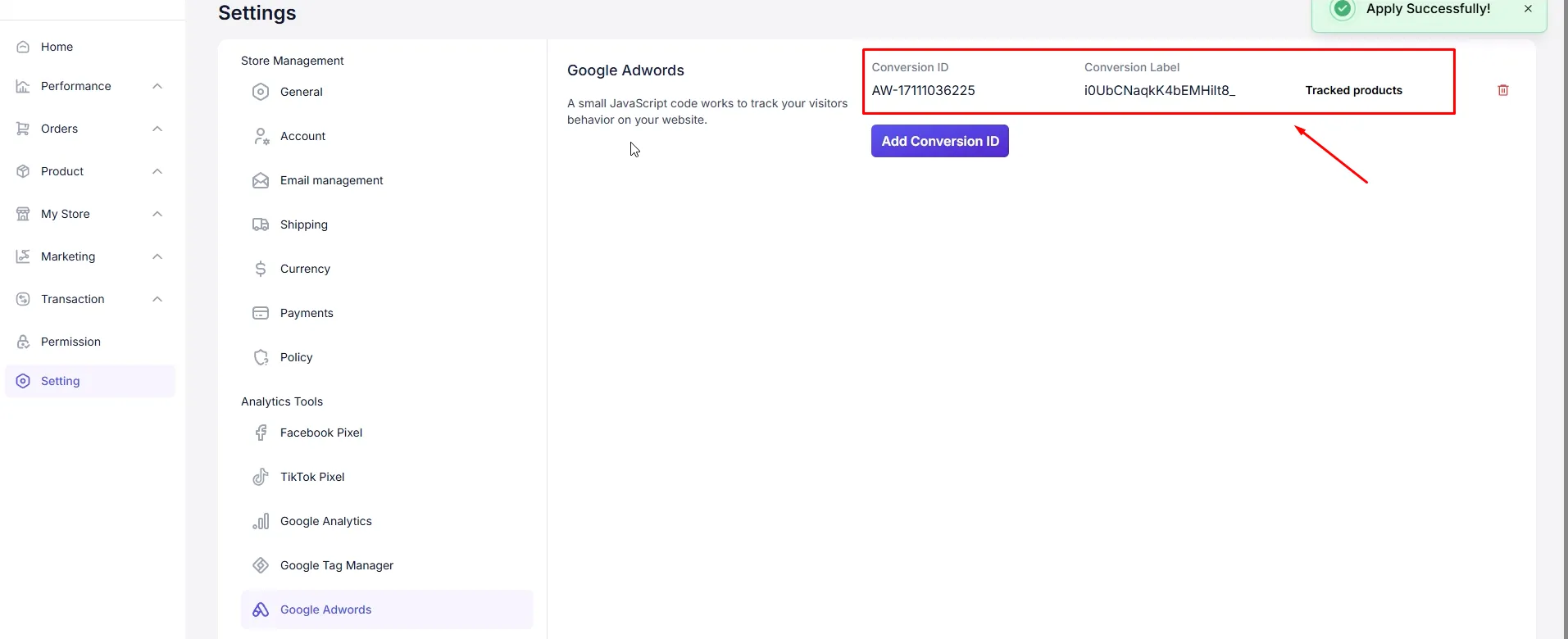Click the Currency dollar icon
1568x639 pixels.
click(261, 269)
